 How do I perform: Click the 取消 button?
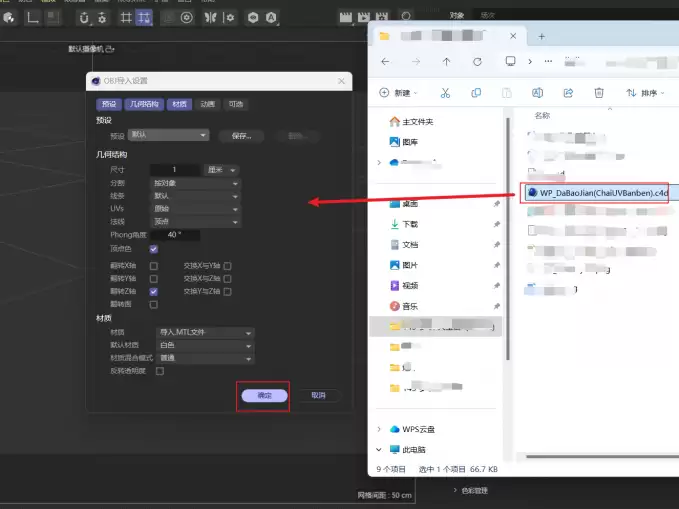pyautogui.click(x=318, y=395)
